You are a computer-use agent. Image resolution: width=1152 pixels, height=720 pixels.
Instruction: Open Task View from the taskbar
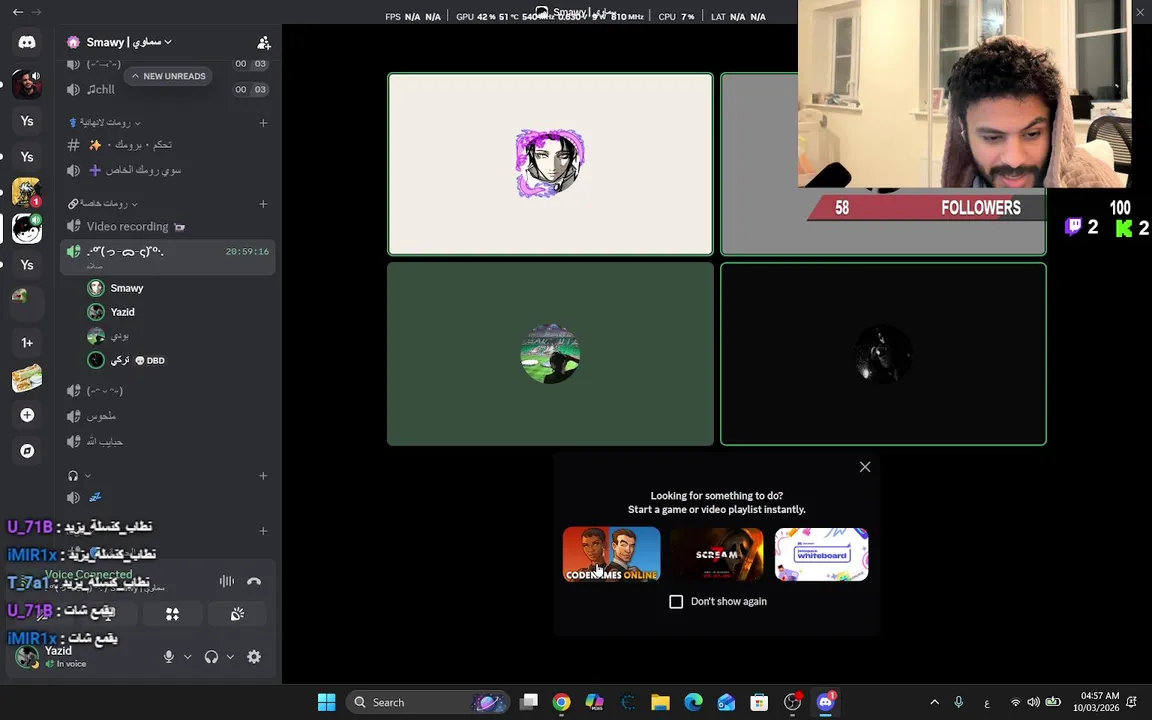[528, 702]
